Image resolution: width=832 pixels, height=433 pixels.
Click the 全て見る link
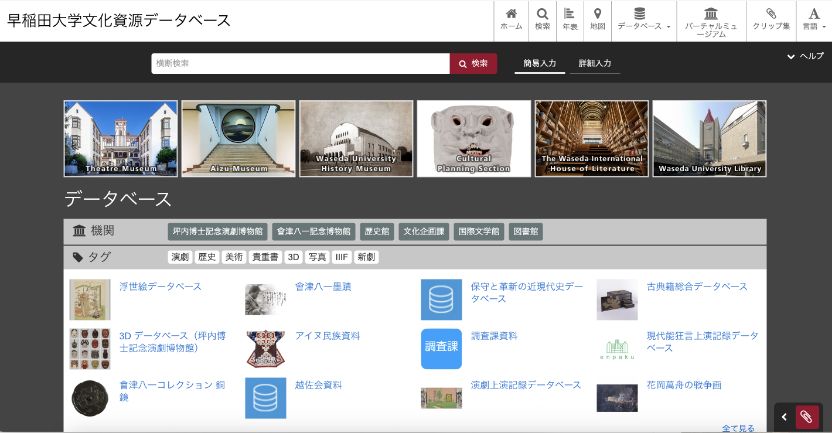pos(738,428)
